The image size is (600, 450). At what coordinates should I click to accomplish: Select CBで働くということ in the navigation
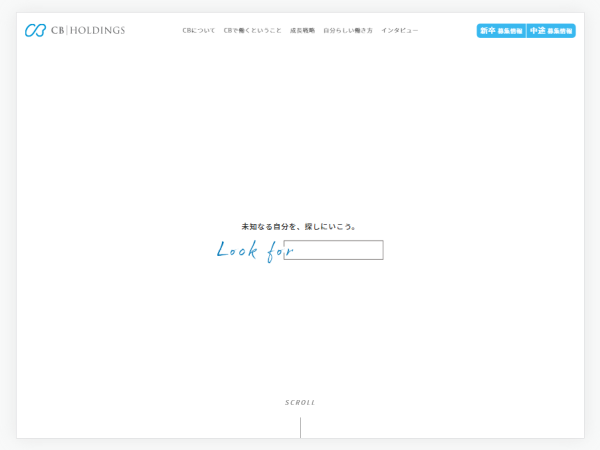pyautogui.click(x=252, y=31)
